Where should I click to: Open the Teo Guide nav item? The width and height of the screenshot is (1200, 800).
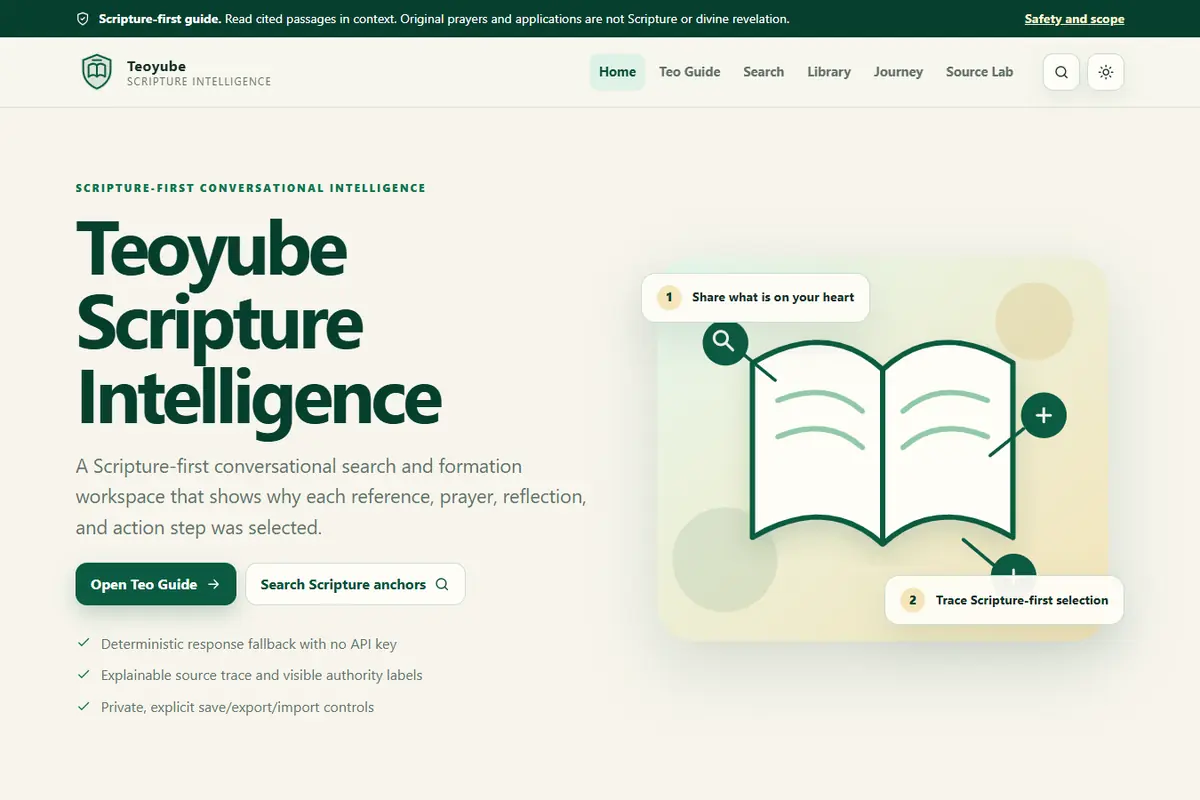click(x=690, y=72)
